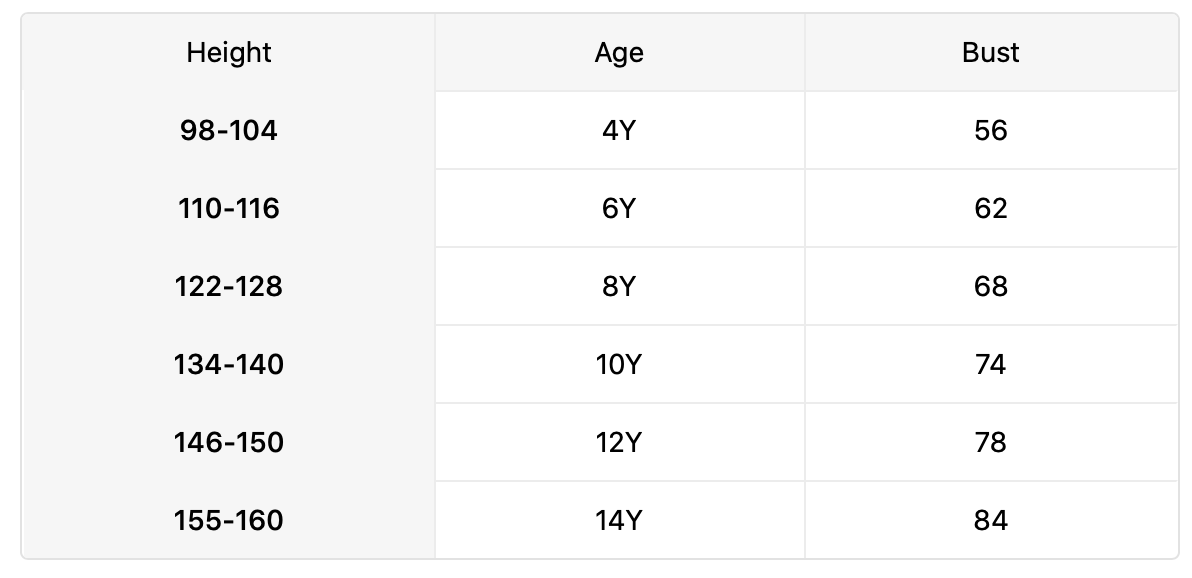This screenshot has width=1192, height=578.
Task: Select the 110-116 height cell
Action: click(229, 209)
